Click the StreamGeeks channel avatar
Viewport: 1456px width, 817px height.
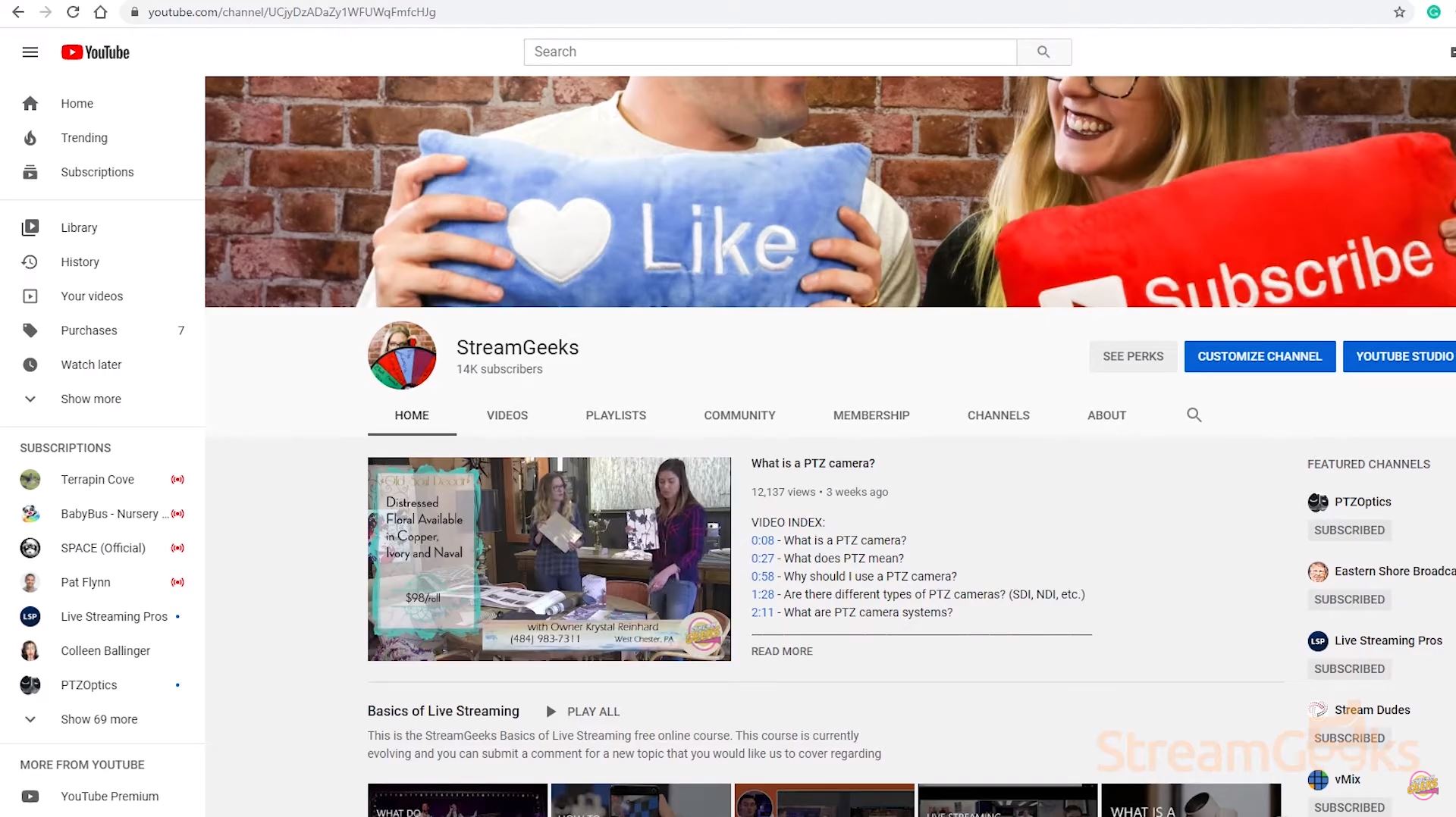coord(401,355)
